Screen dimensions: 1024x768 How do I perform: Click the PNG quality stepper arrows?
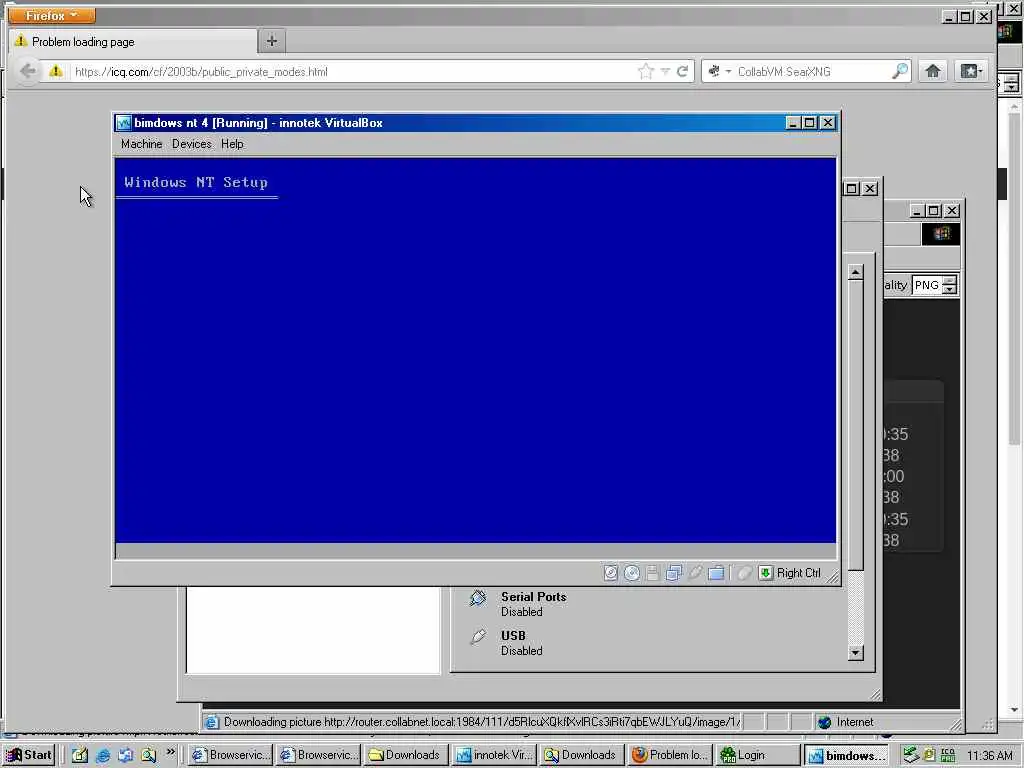coord(950,285)
